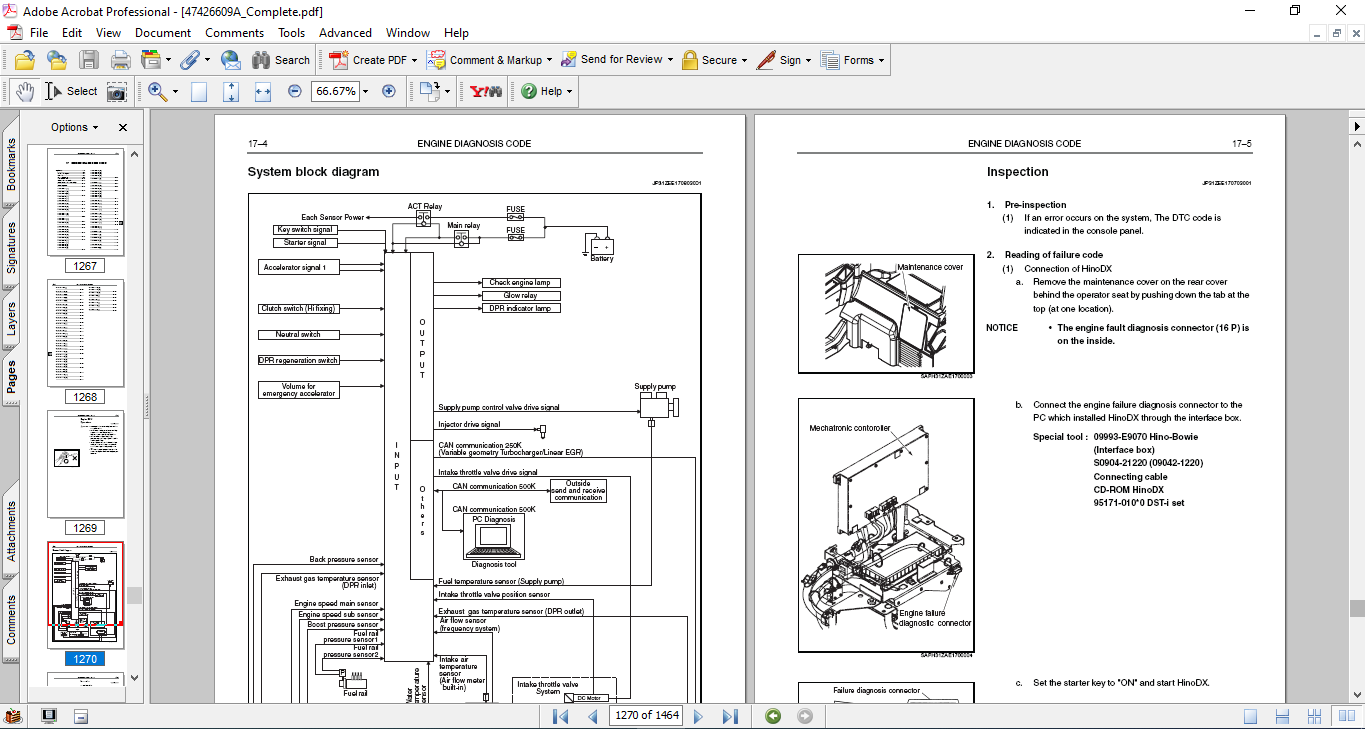Select page 1268 thumbnail
Image resolution: width=1365 pixels, height=729 pixels.
[x=86, y=333]
